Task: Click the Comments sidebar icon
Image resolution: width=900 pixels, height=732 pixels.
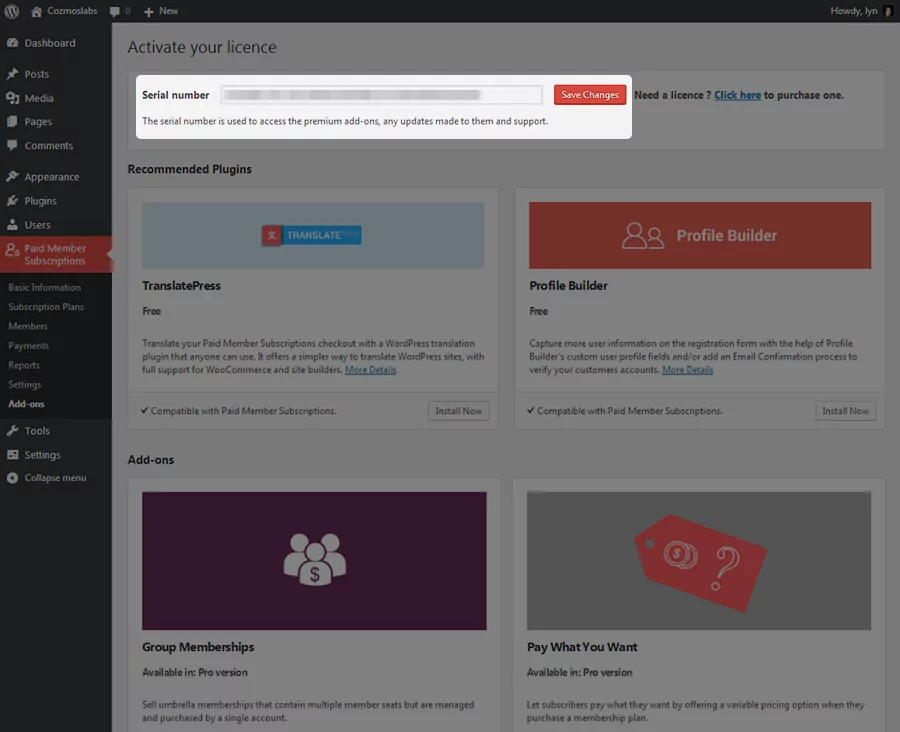Action: point(12,145)
